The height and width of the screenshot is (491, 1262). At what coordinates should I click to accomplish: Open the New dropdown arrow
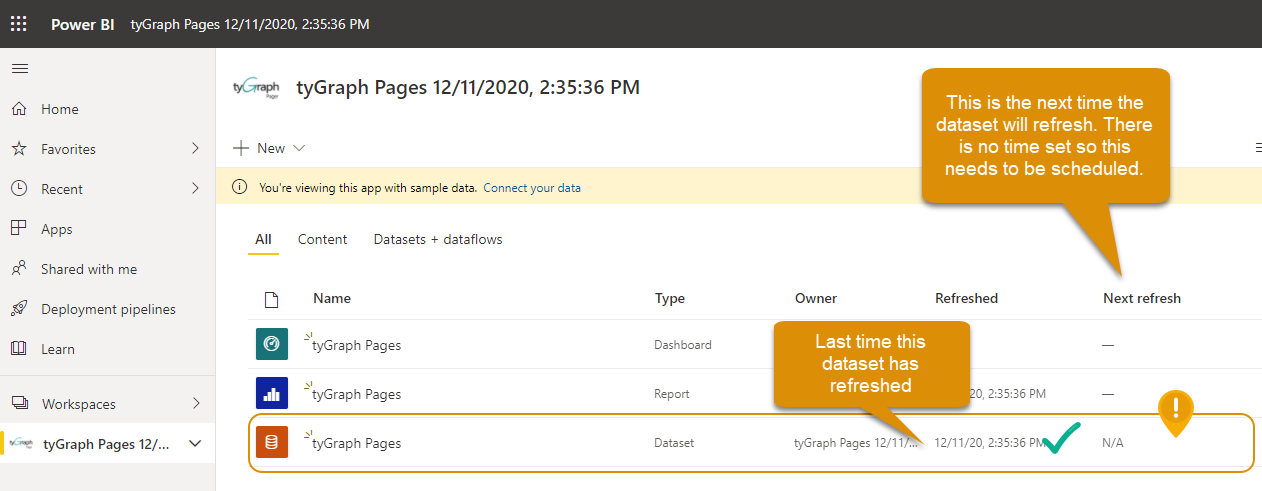click(299, 148)
